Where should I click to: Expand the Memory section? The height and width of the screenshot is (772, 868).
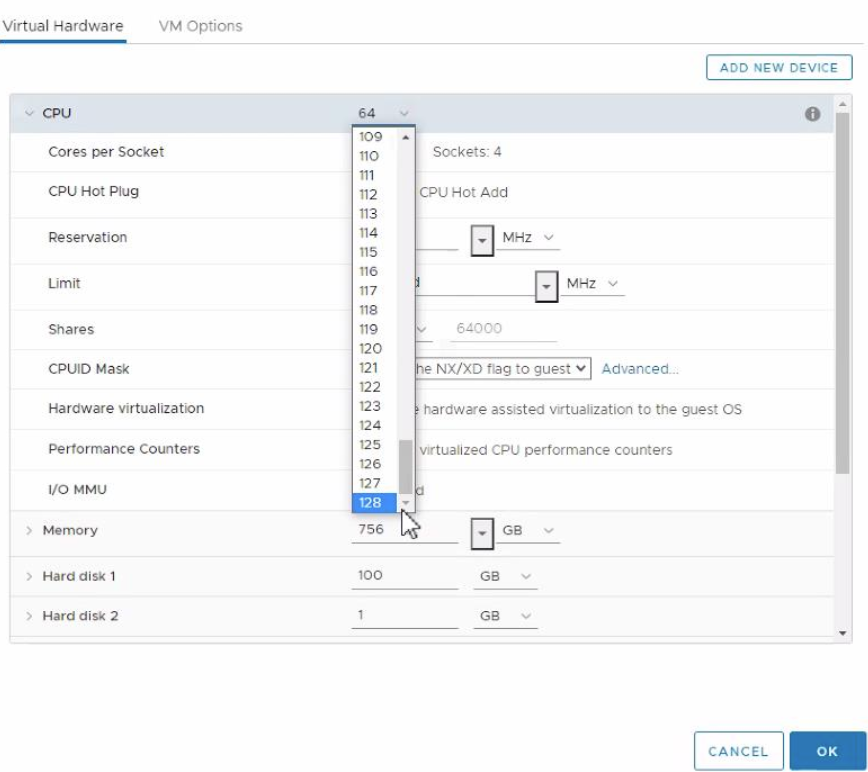(29, 531)
